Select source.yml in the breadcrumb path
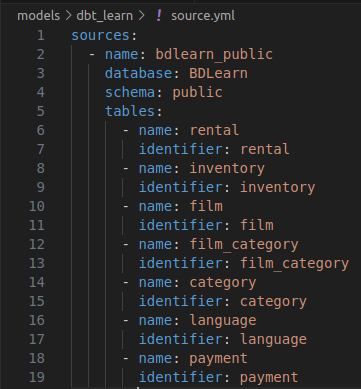The width and height of the screenshot is (361, 389). pyautogui.click(x=203, y=16)
